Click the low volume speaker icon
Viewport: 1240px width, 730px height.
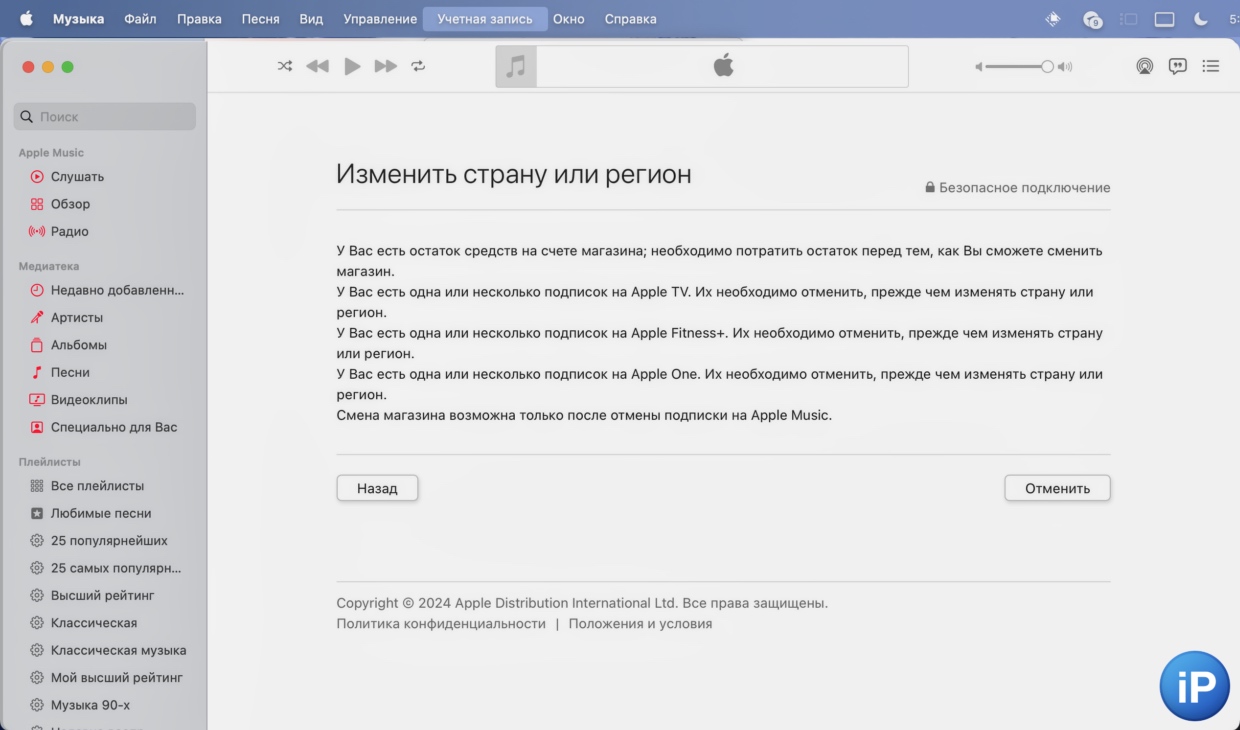point(979,67)
